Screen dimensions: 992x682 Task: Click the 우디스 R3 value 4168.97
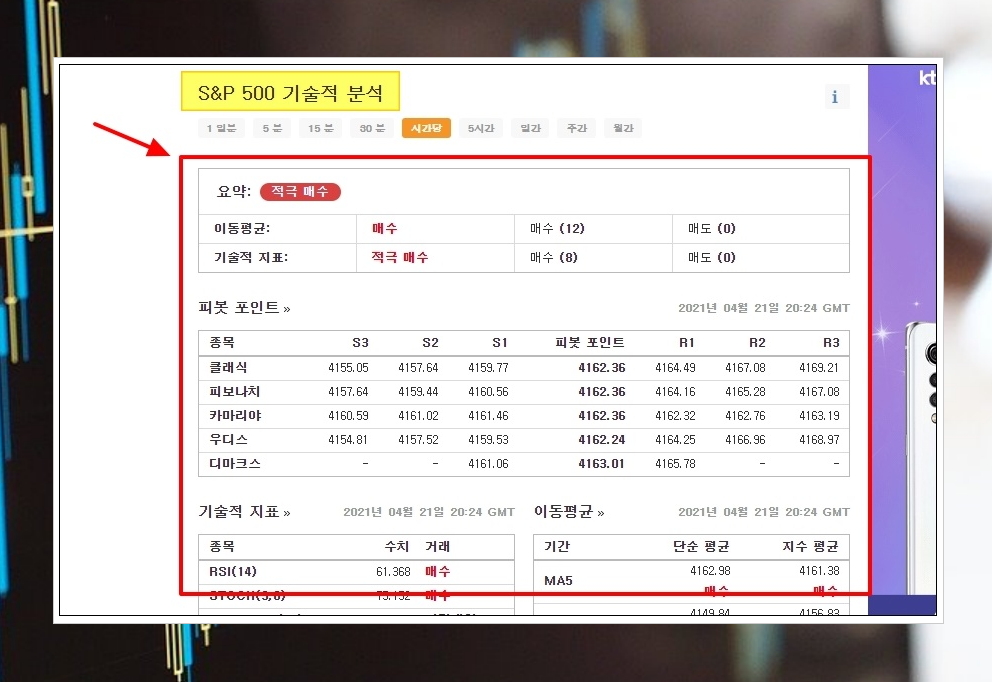819,440
